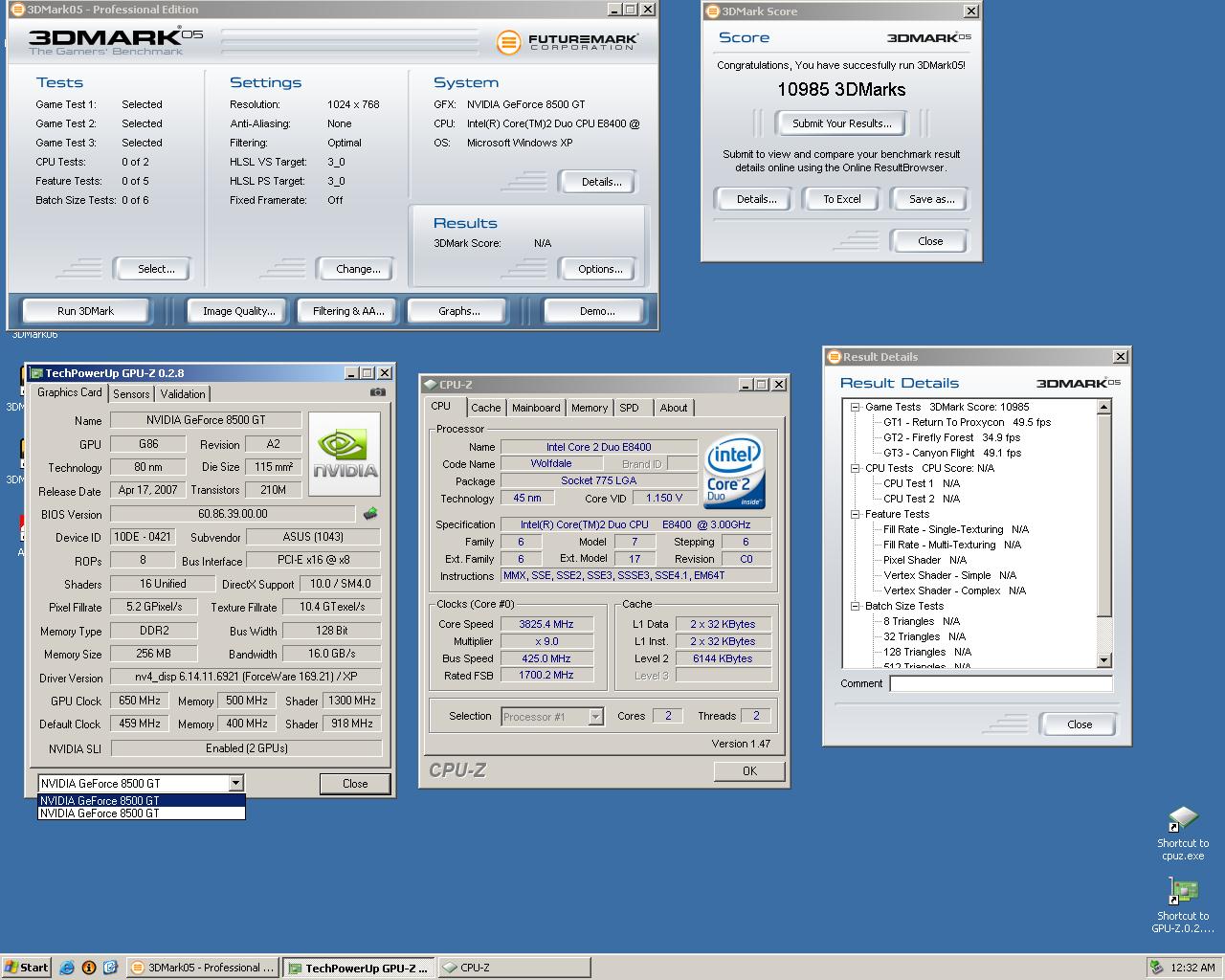
Task: Click the Futuremark Corporation logo
Action: coord(568,42)
